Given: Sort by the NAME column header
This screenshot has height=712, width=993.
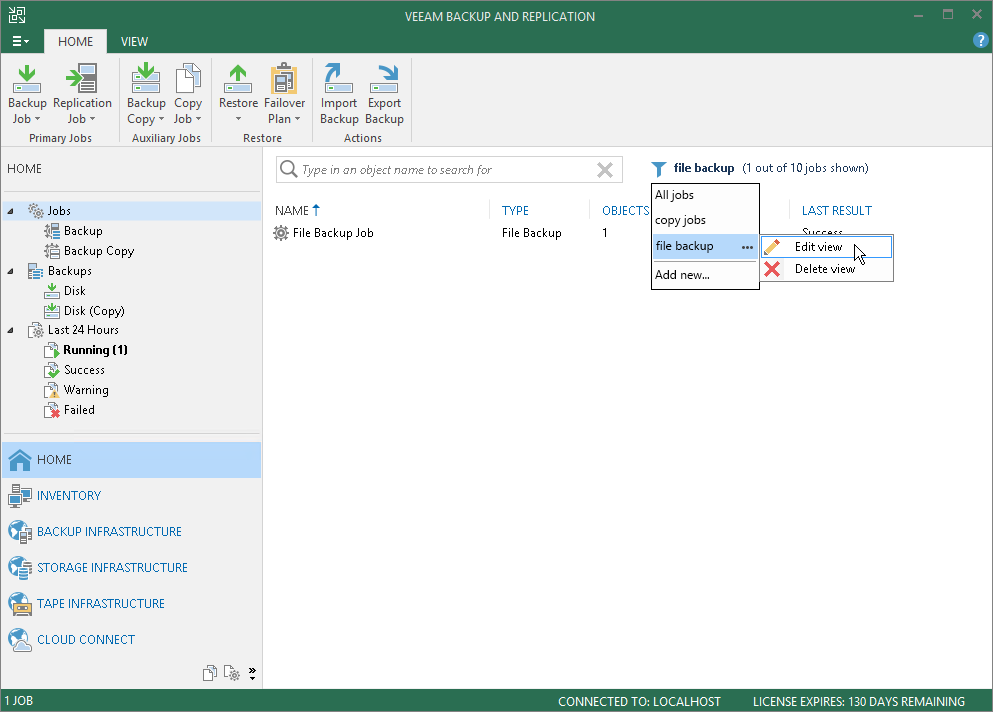Looking at the screenshot, I should tap(292, 211).
